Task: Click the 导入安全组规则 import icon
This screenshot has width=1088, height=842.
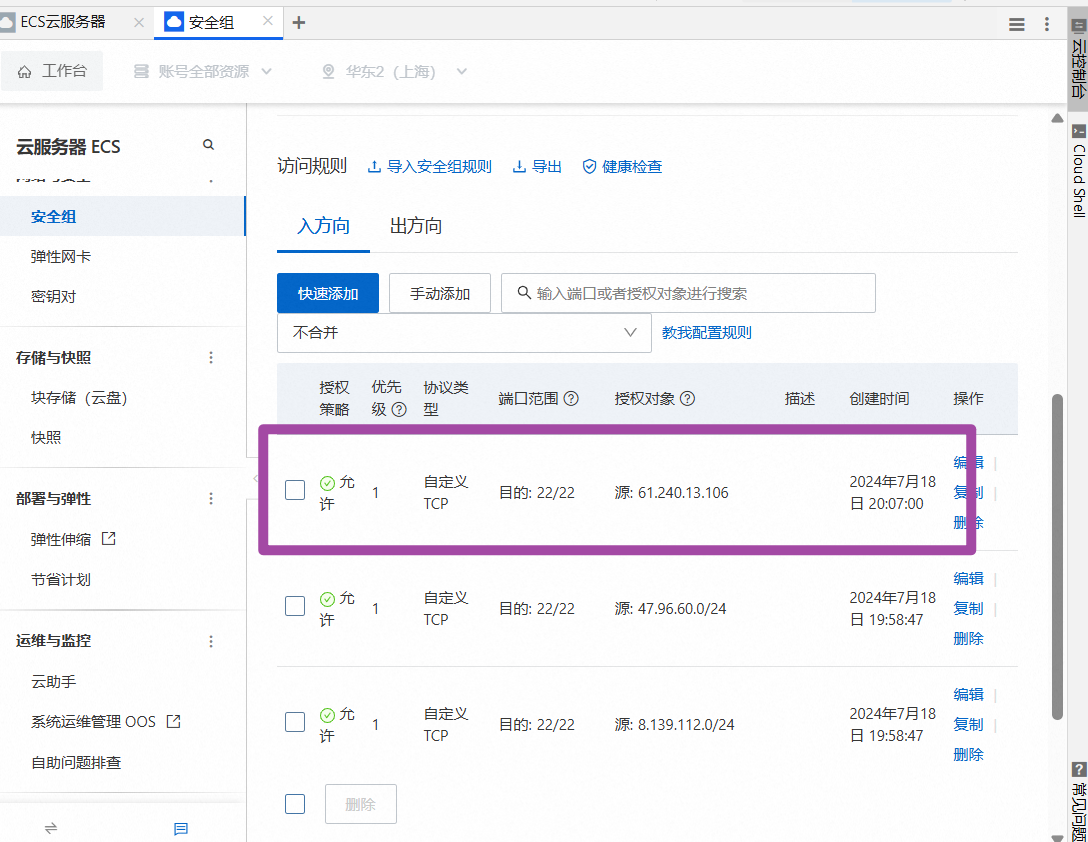Action: tap(374, 166)
